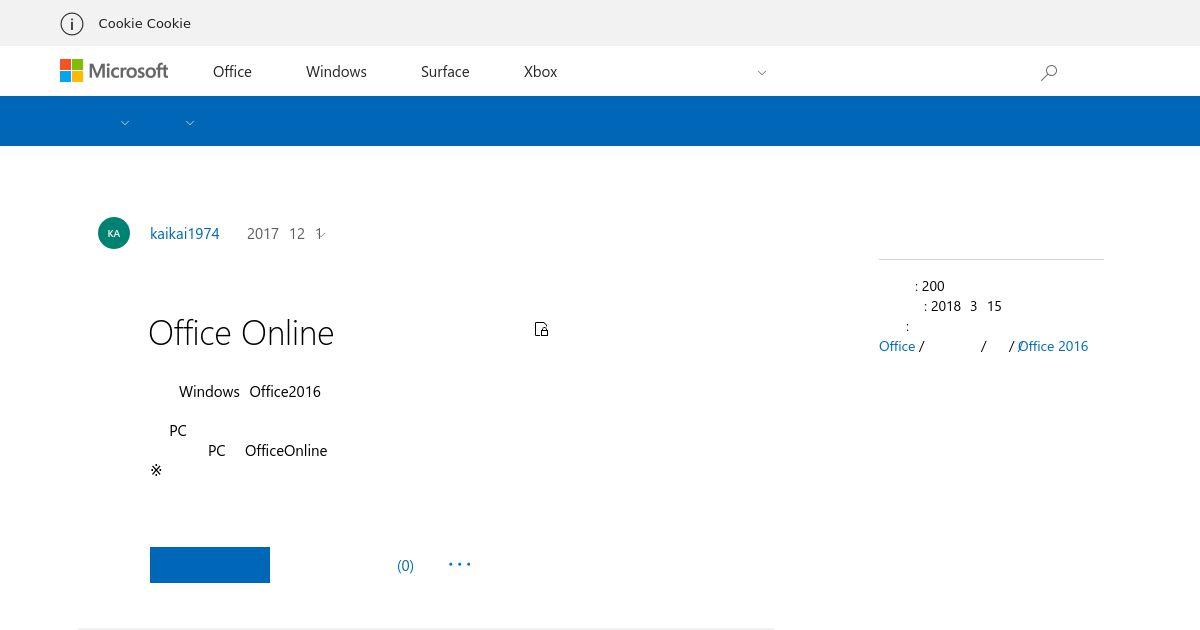This screenshot has width=1200, height=630.
Task: Open the Windows navigation menu item
Action: tap(336, 72)
